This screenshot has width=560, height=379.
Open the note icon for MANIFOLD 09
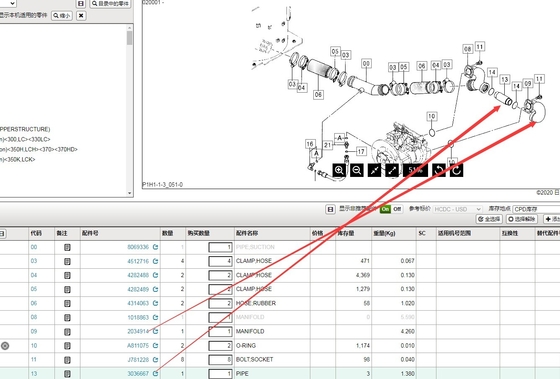67,332
